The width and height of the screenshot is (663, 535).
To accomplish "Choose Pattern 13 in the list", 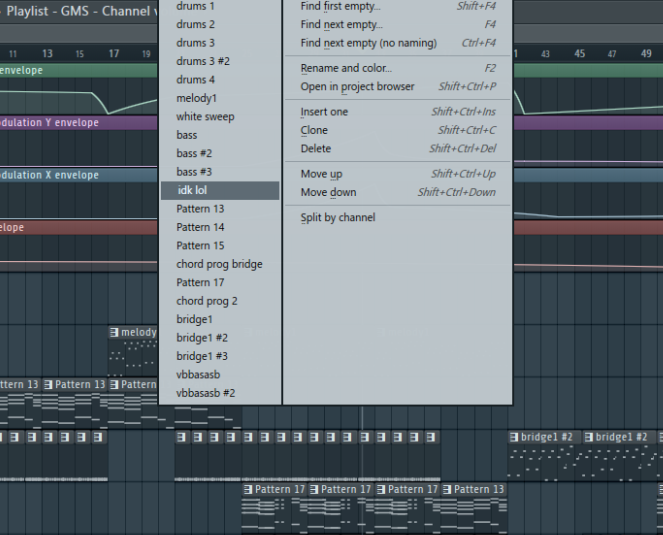I will (220, 209).
